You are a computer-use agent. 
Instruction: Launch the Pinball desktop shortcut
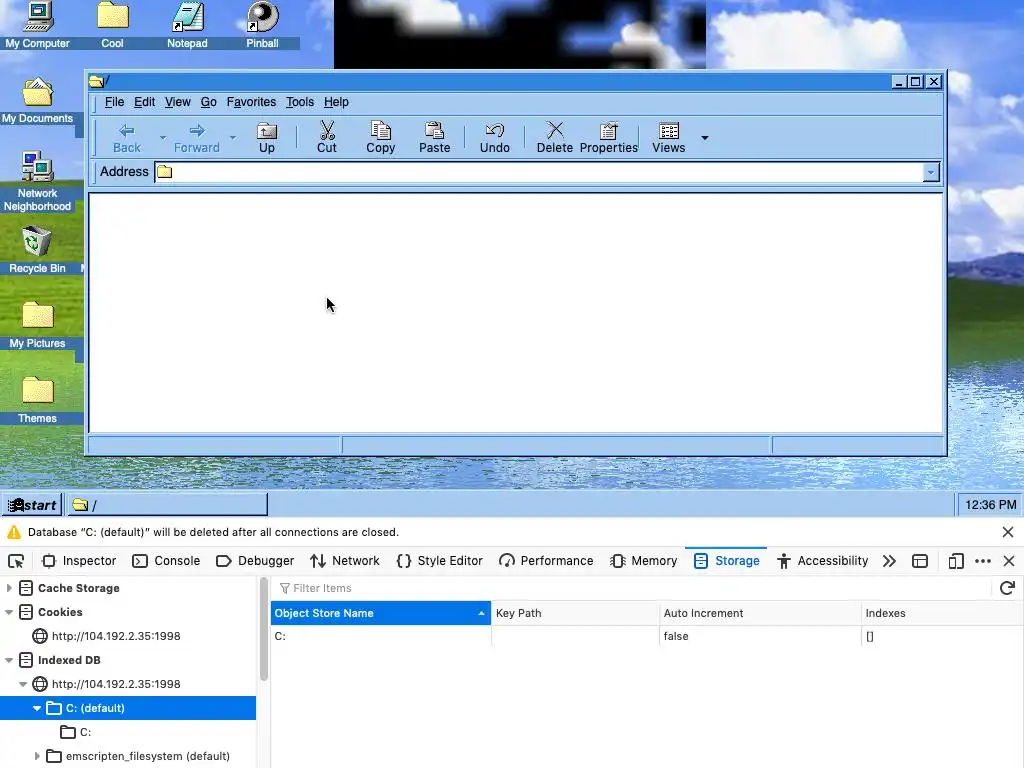tap(263, 25)
